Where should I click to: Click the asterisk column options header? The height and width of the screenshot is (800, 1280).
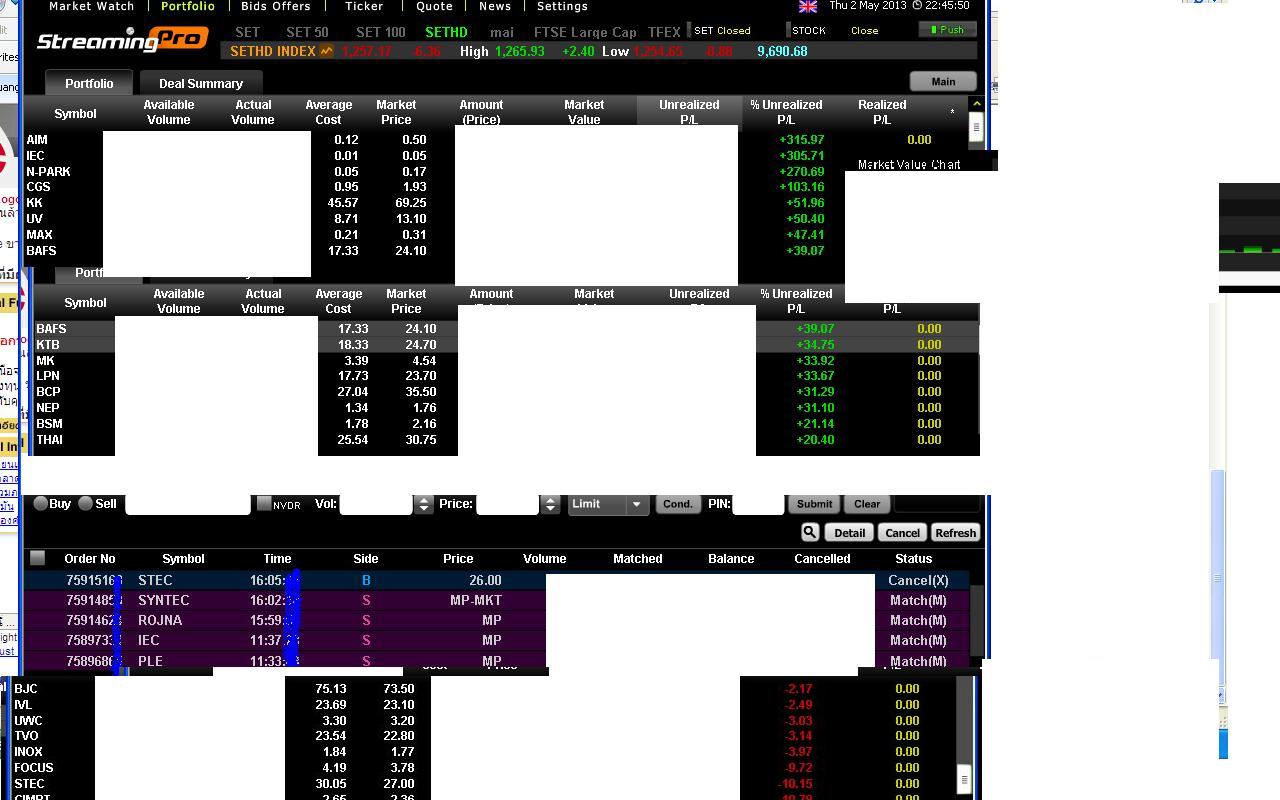coord(952,112)
